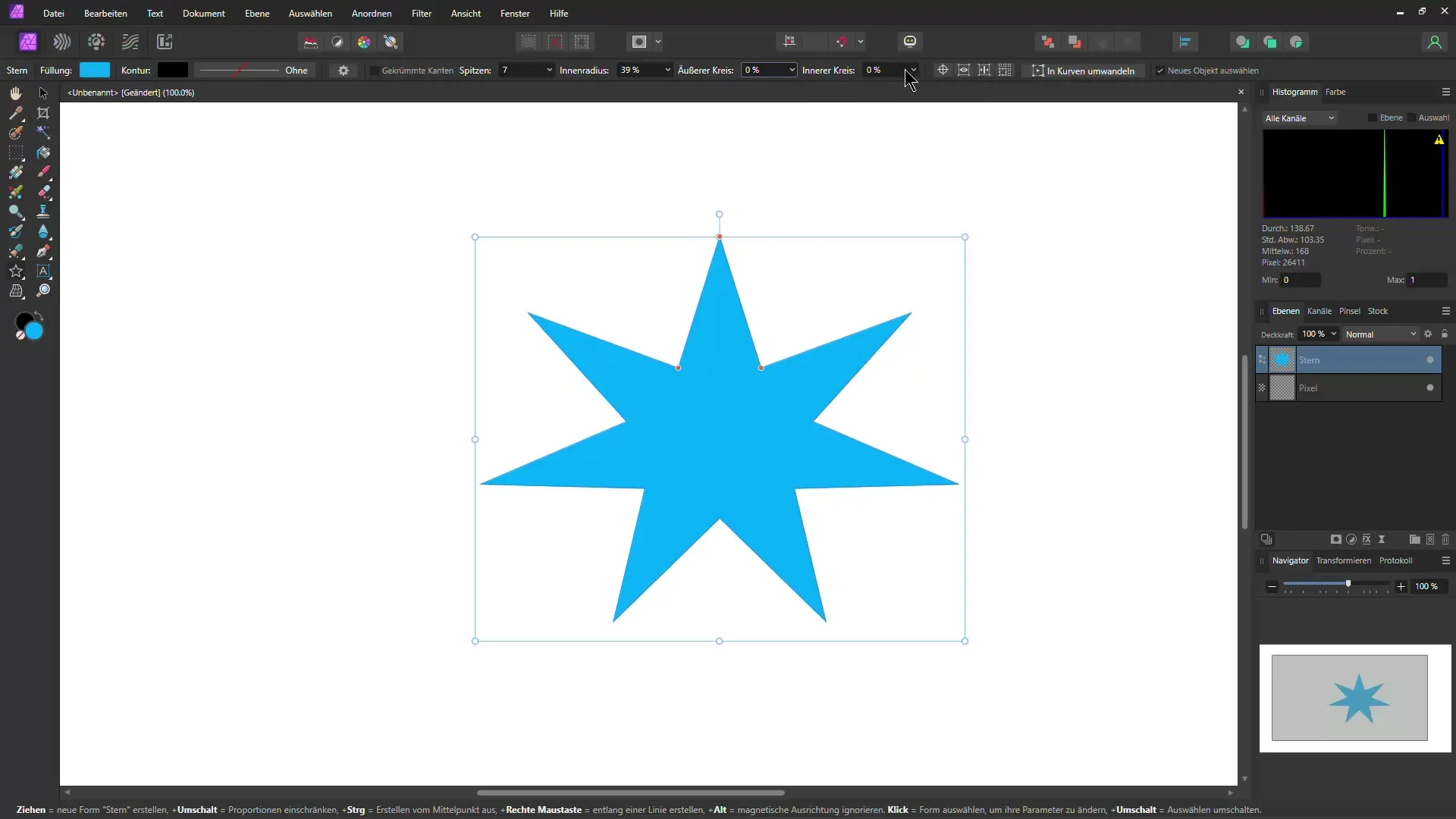Switch to the Transformieren tab
This screenshot has height=819, width=1456.
pos(1344,560)
